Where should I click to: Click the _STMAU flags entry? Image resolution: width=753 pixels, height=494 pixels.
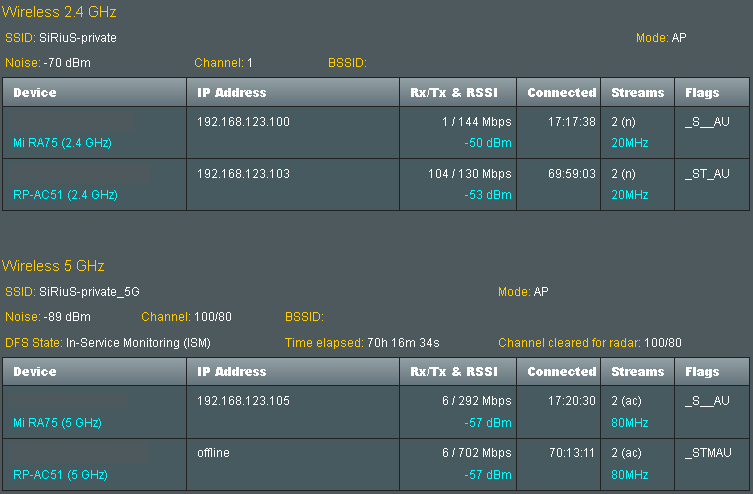(708, 453)
